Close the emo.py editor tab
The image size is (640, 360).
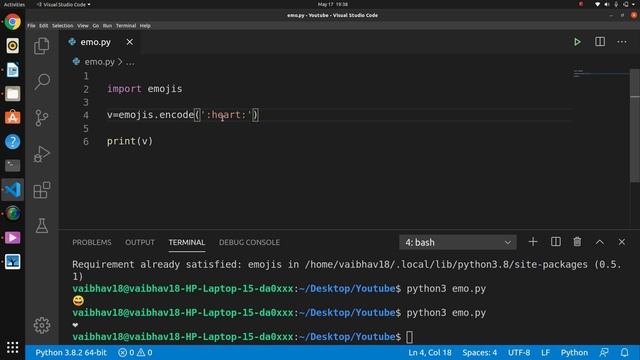129,42
